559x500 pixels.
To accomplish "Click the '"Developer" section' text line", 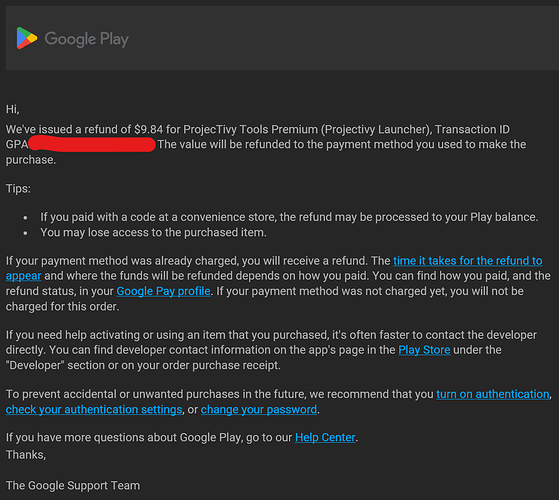I will click(x=143, y=365).
